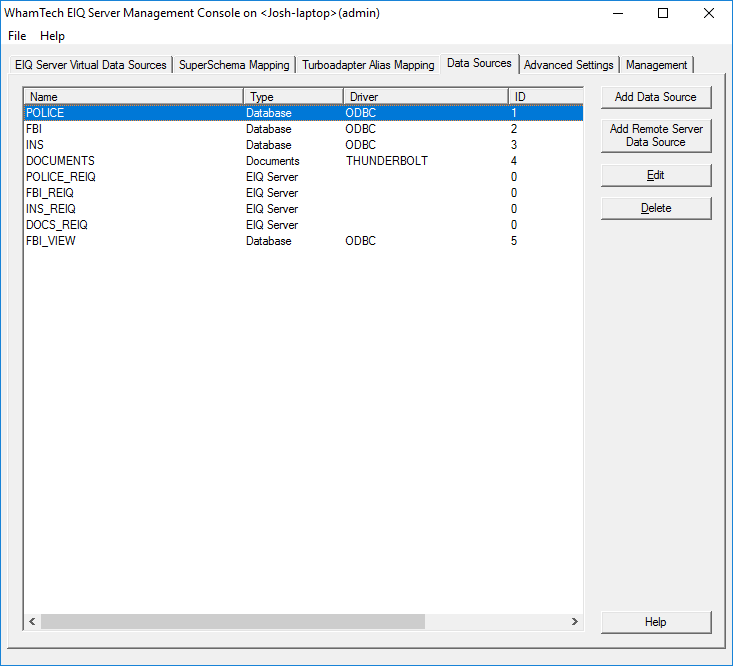The height and width of the screenshot is (666, 733).
Task: Sort by the ID column header
Action: coord(546,96)
